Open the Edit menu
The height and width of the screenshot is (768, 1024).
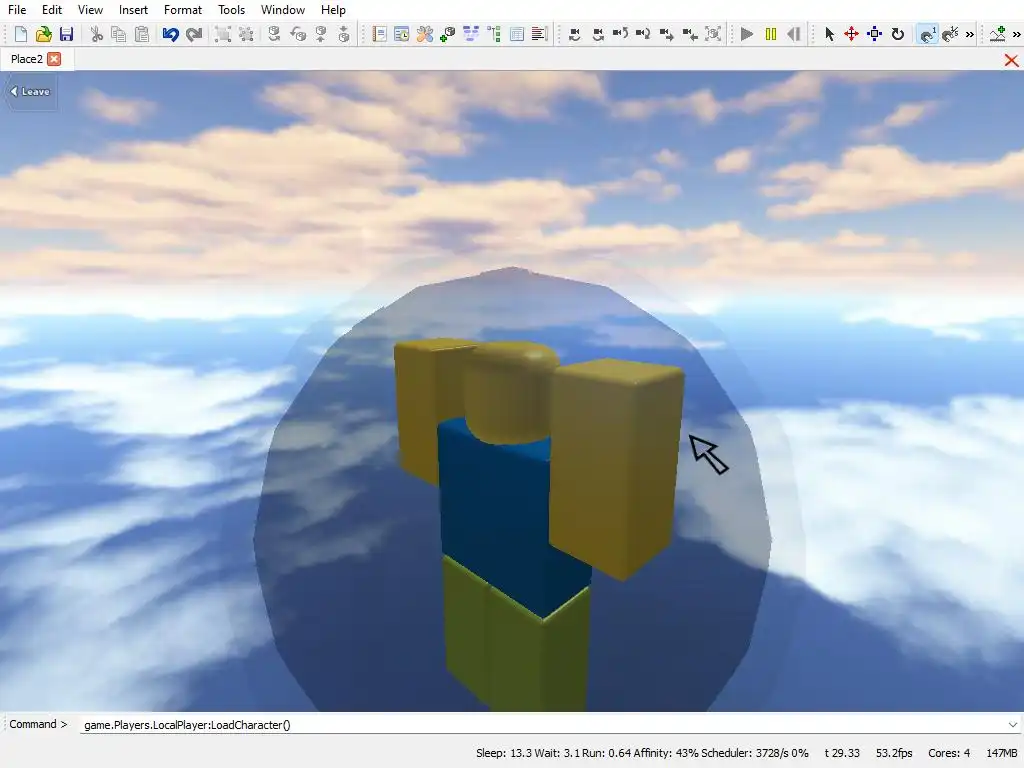[x=52, y=10]
